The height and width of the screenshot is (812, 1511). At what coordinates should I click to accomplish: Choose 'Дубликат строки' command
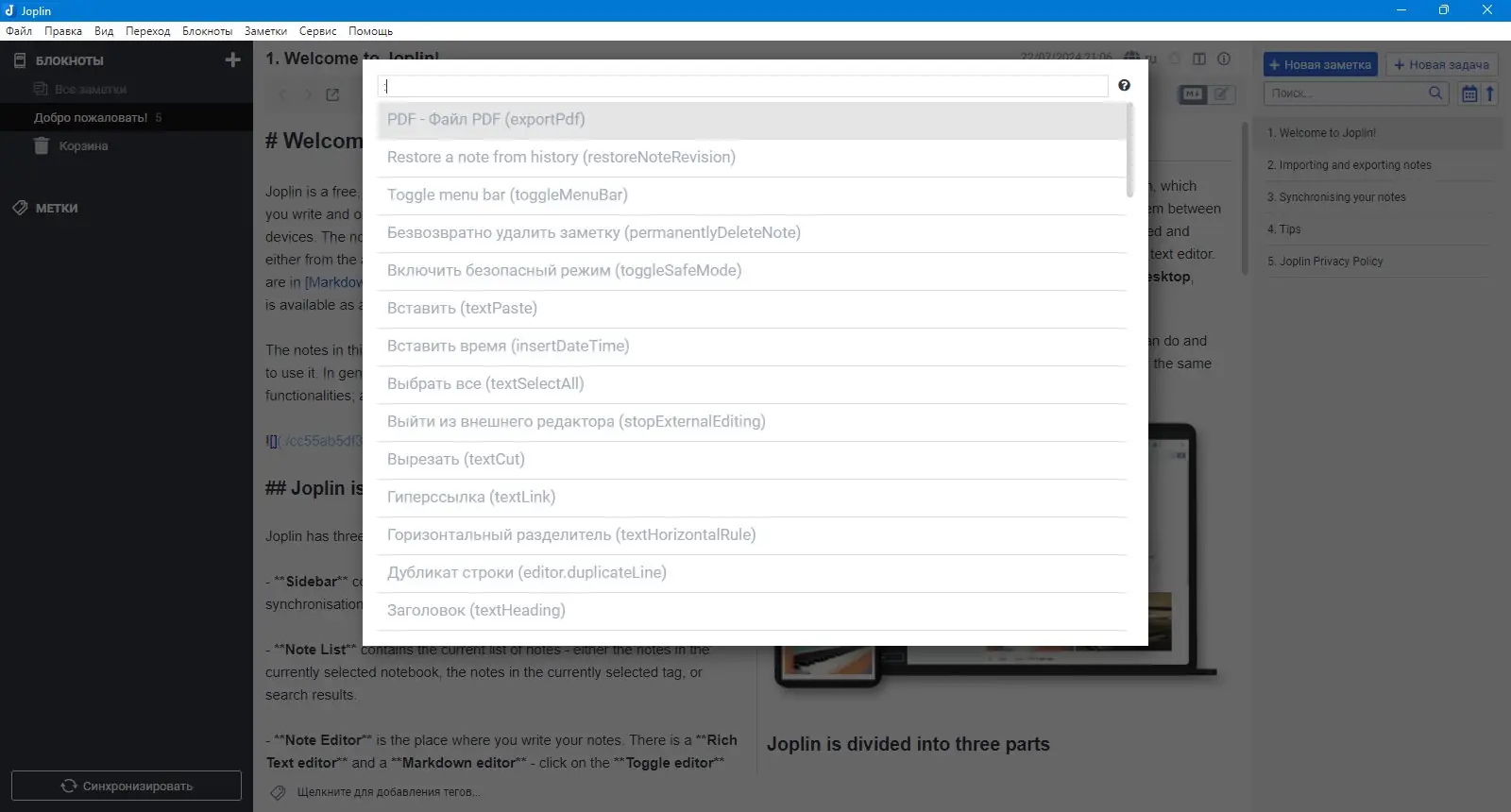click(x=752, y=573)
